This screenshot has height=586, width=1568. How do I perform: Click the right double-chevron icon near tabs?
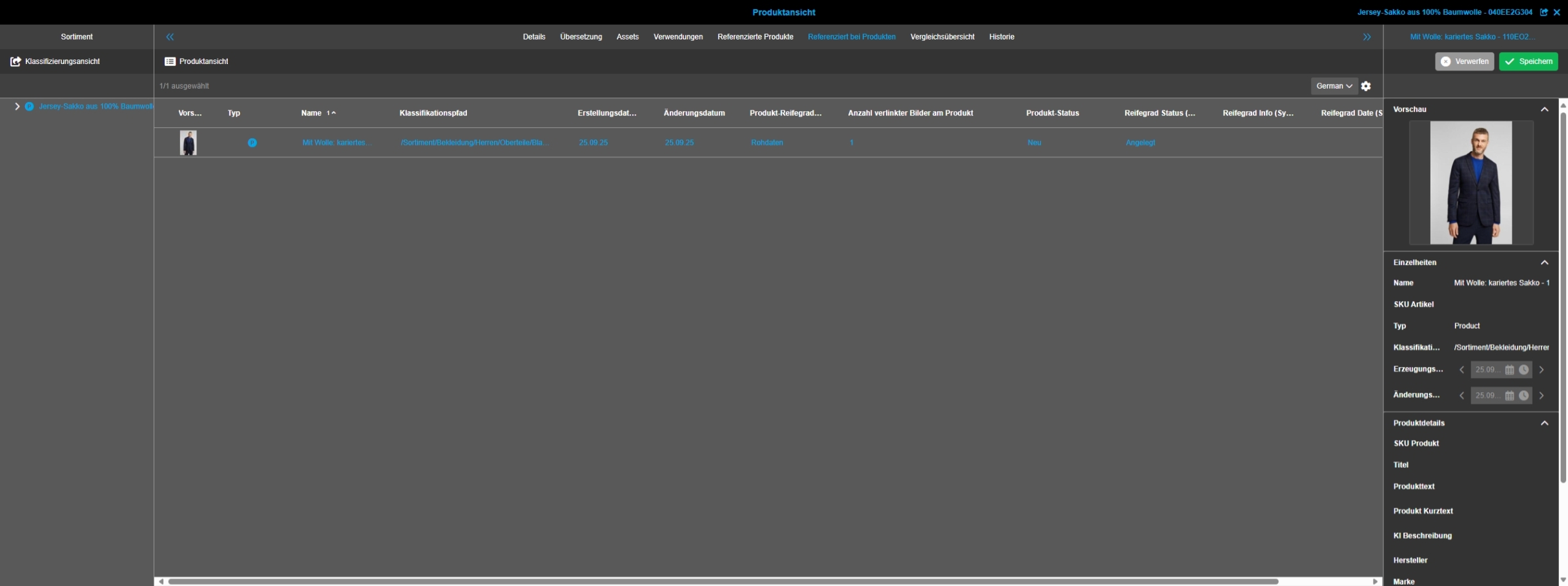1367,37
